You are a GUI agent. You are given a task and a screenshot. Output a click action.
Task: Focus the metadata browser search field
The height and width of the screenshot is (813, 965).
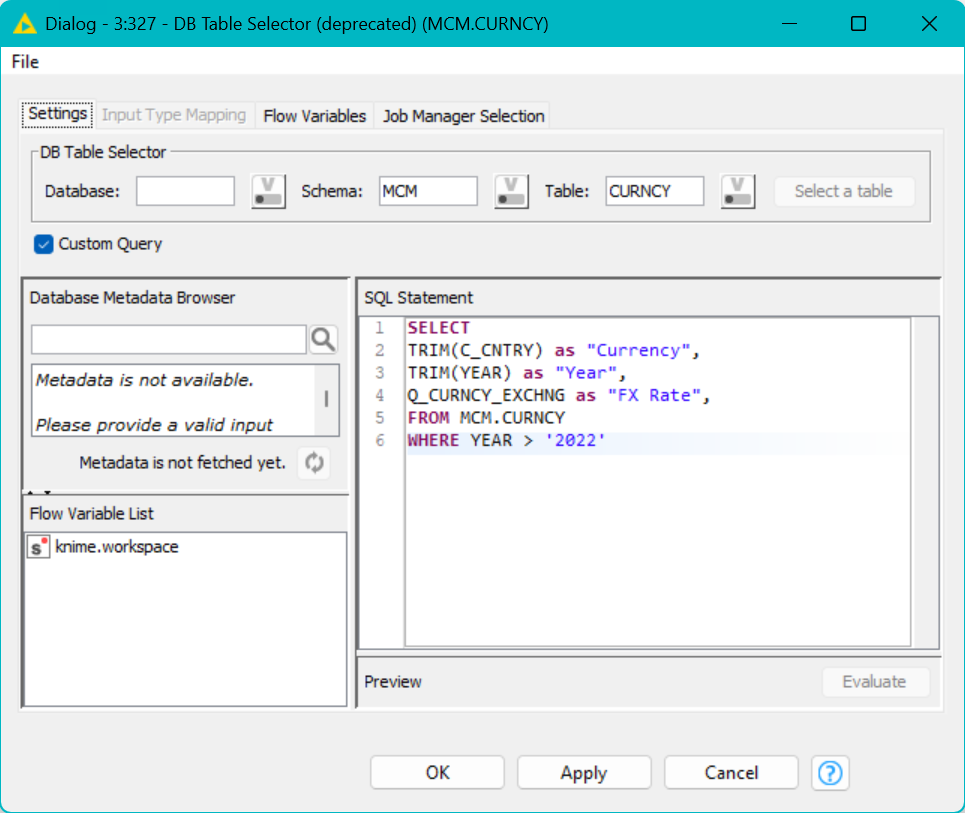pyautogui.click(x=168, y=340)
